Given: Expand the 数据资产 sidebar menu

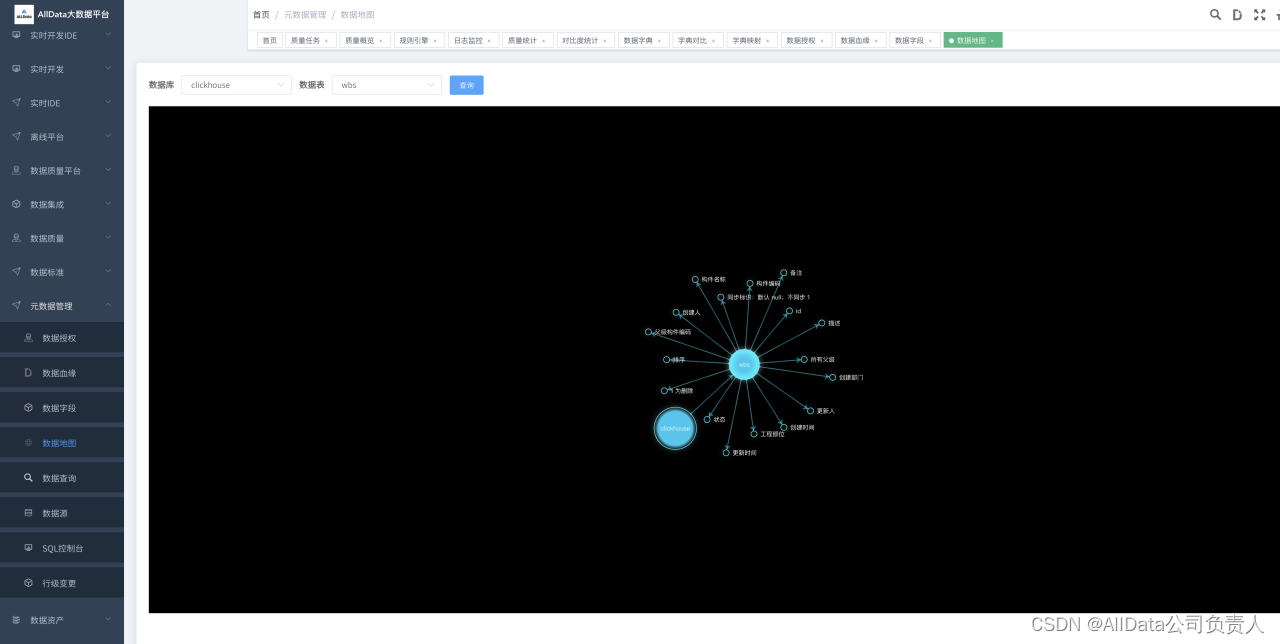Looking at the screenshot, I should click(62, 620).
